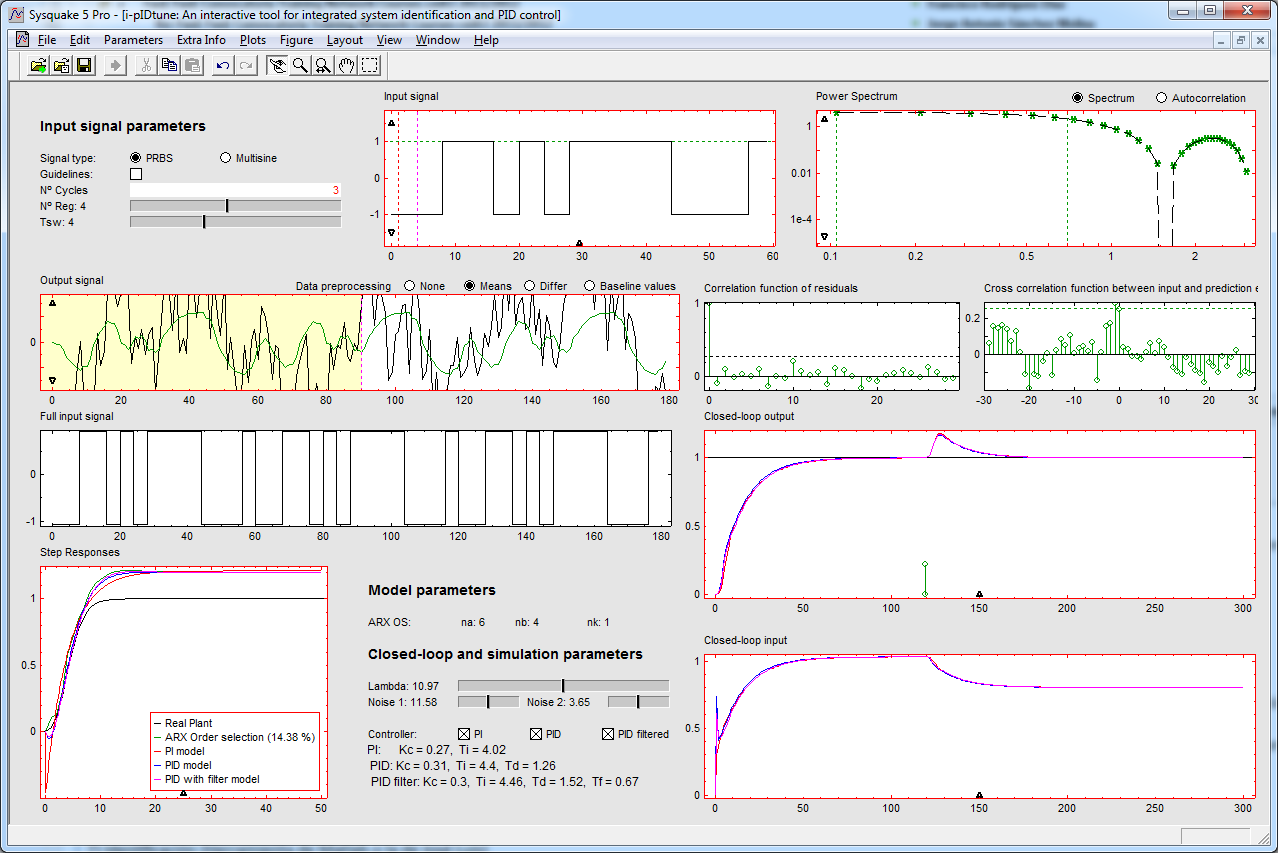Select the Manipulate pointing-hand tool

[x=277, y=66]
